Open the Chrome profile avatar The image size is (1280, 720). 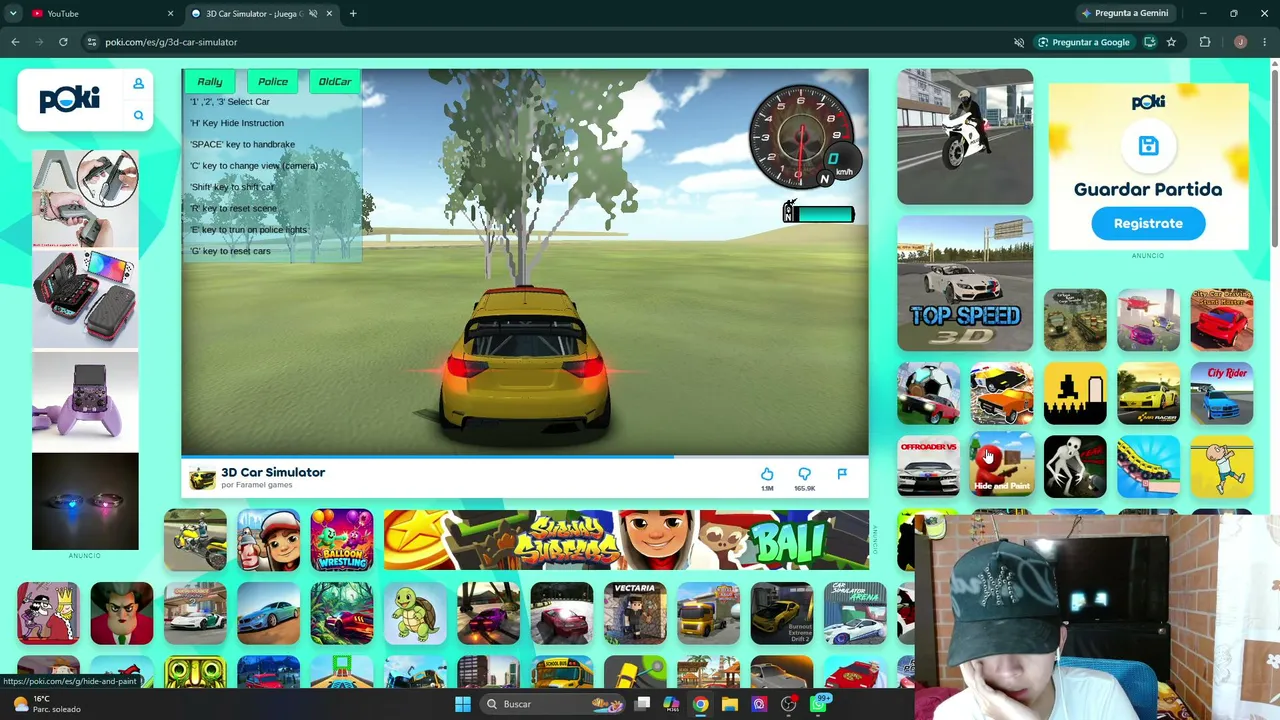(1240, 42)
